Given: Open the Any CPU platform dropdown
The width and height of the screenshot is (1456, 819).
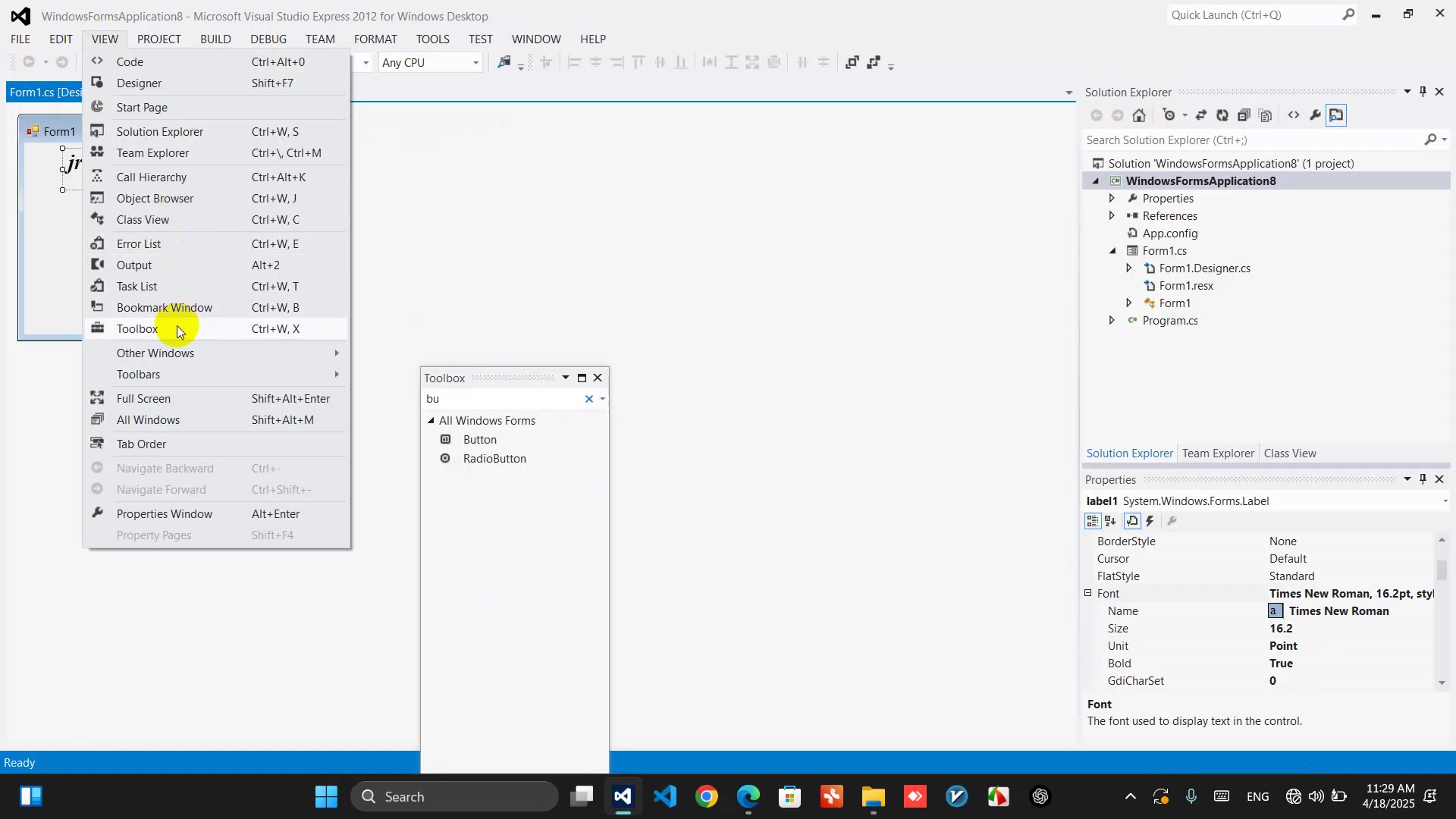Looking at the screenshot, I should coord(475,63).
